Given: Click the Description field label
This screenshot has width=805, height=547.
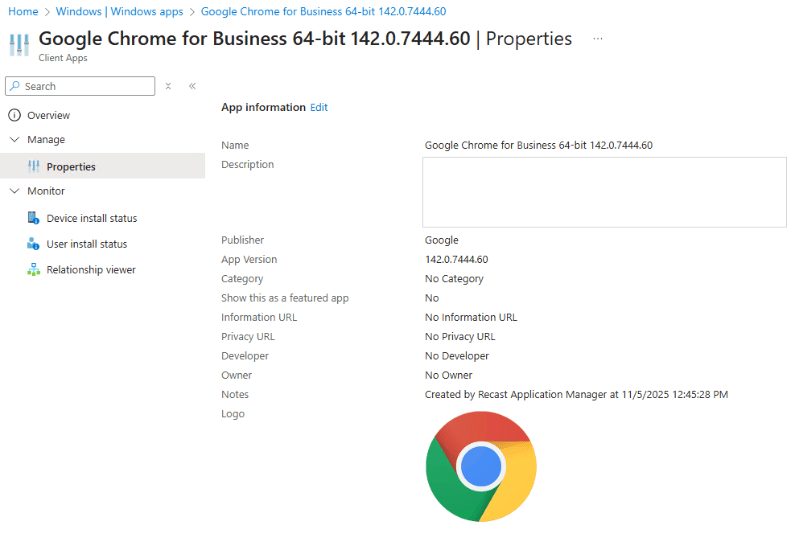Looking at the screenshot, I should pyautogui.click(x=247, y=164).
